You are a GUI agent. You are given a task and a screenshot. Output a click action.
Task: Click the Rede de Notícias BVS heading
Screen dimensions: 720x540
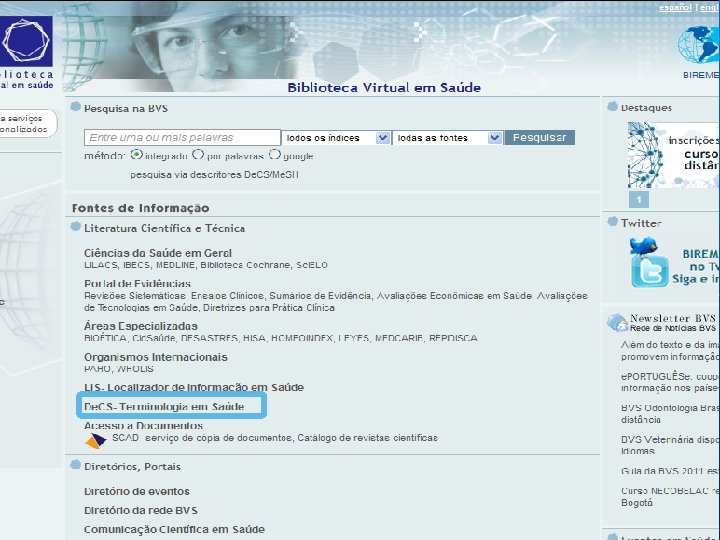point(673,328)
